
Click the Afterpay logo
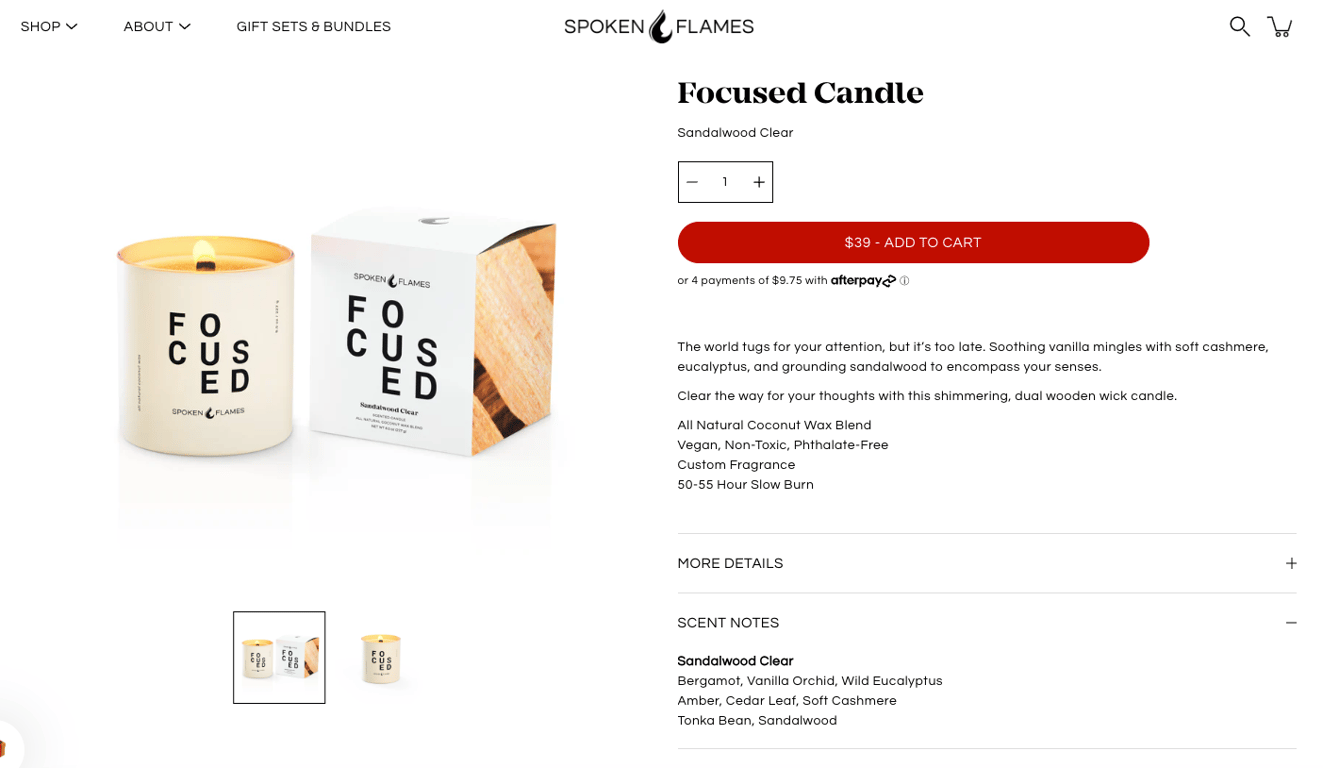click(862, 280)
